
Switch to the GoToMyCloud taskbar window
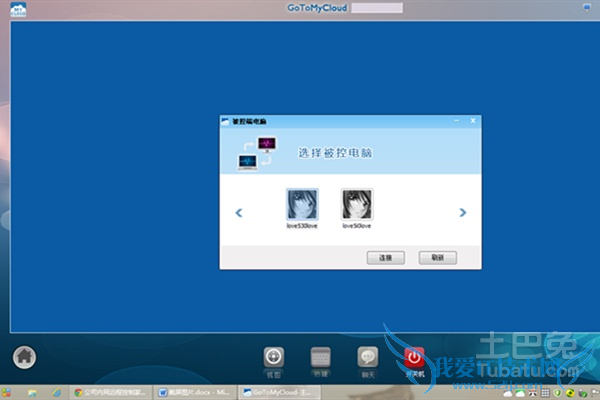tap(279, 392)
